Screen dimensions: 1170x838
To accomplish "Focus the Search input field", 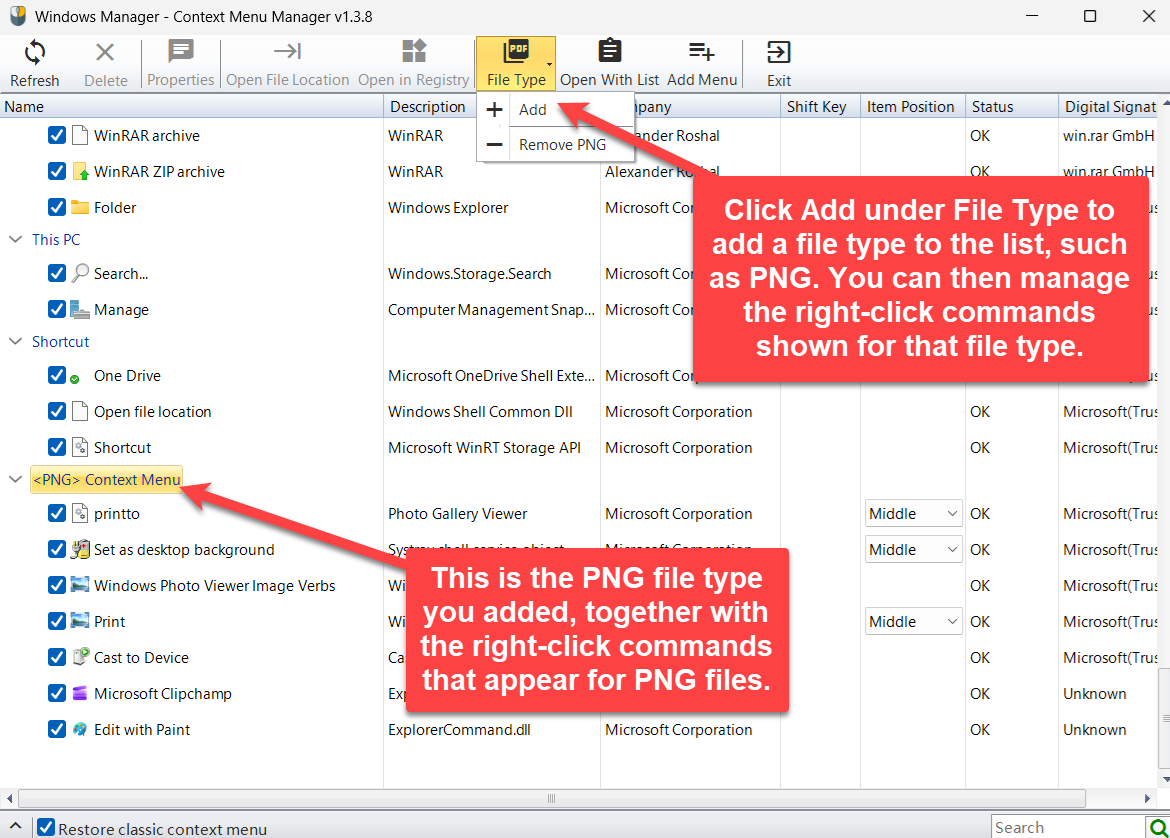I will (x=1069, y=828).
